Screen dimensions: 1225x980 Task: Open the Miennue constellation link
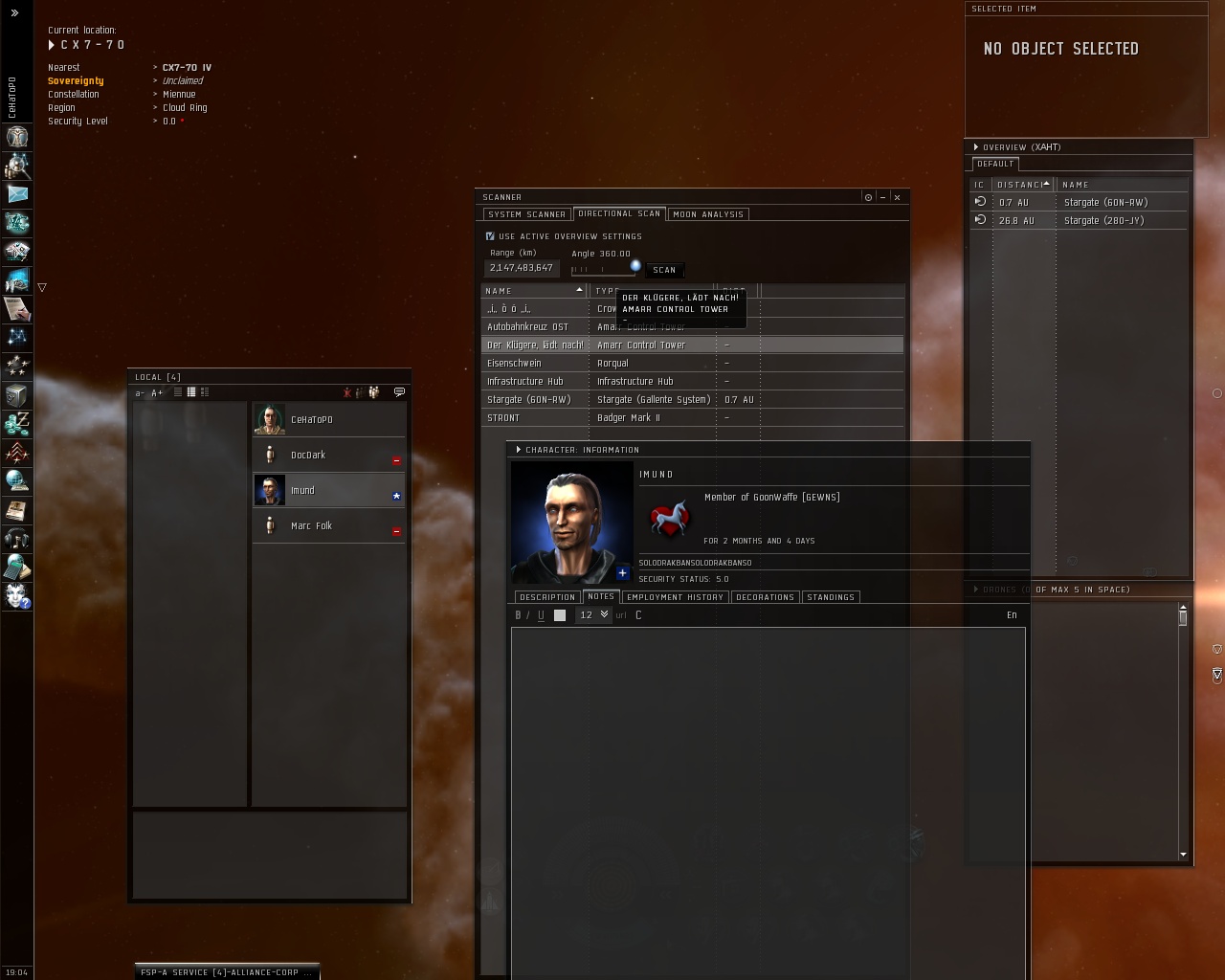pos(179,95)
